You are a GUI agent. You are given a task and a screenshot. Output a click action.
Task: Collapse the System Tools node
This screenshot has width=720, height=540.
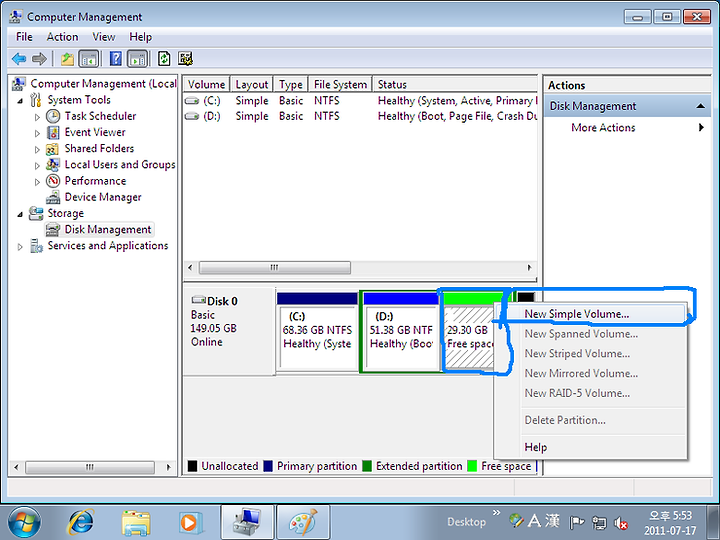coord(20,101)
